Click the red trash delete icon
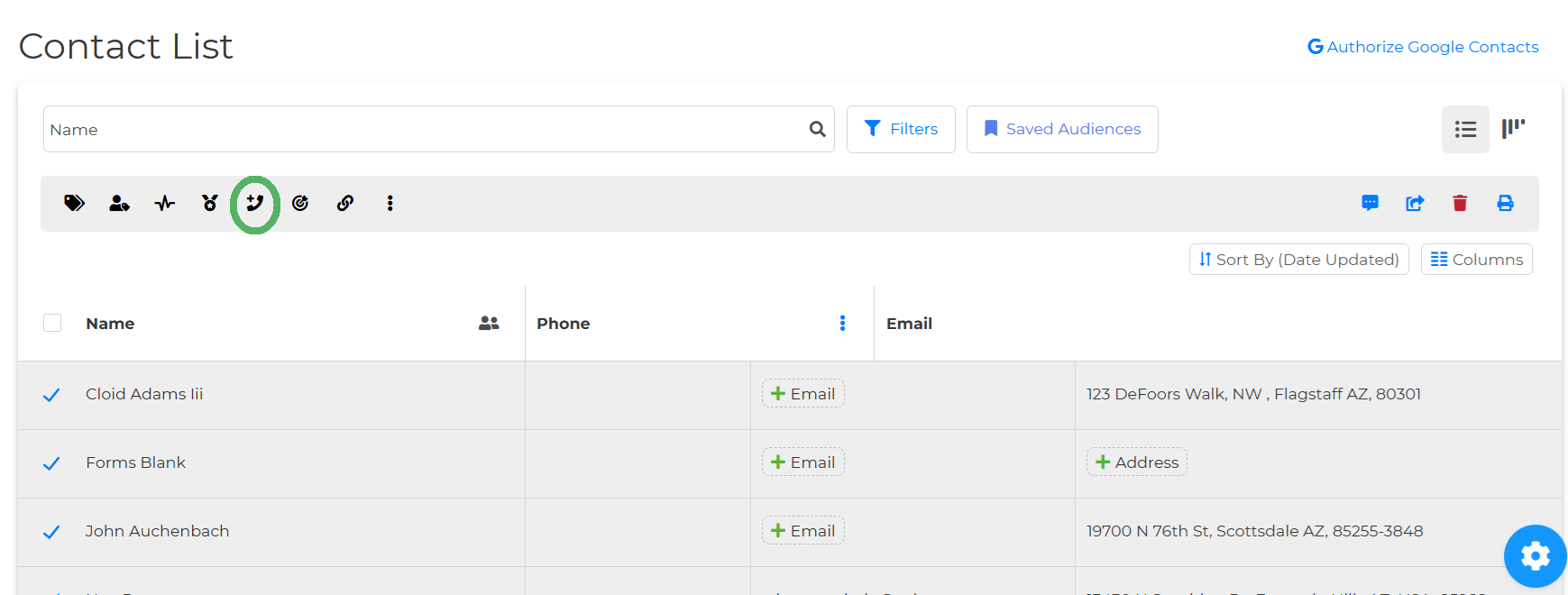Screen dimensions: 1568x595 tap(1460, 203)
